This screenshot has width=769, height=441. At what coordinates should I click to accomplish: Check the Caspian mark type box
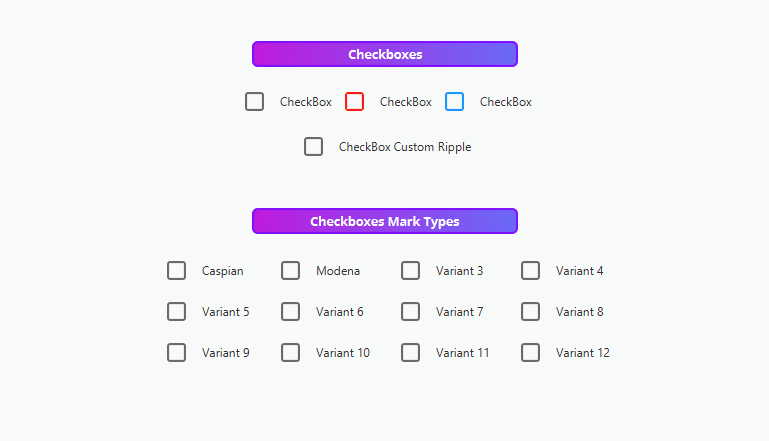[x=177, y=271]
